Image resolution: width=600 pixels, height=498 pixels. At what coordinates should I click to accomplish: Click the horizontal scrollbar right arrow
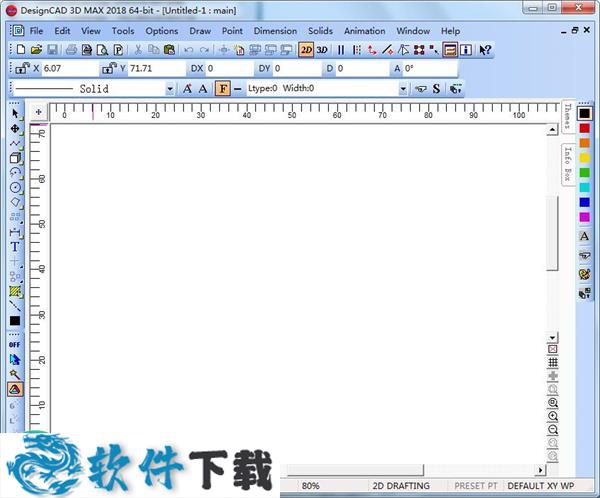click(540, 469)
